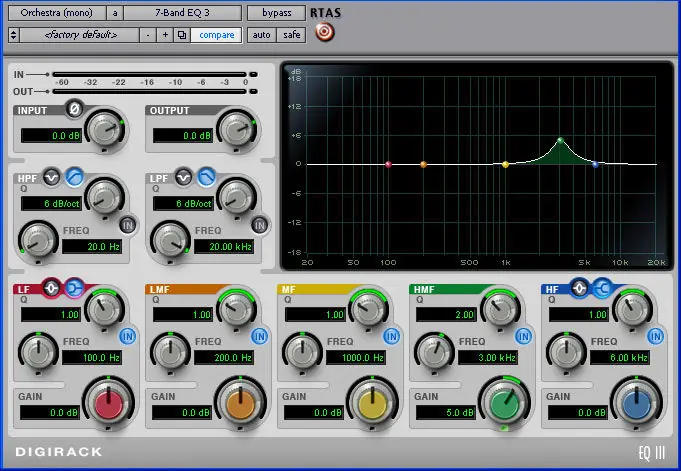Image resolution: width=681 pixels, height=471 pixels.
Task: Click the HPF Q knob
Action: (x=105, y=197)
